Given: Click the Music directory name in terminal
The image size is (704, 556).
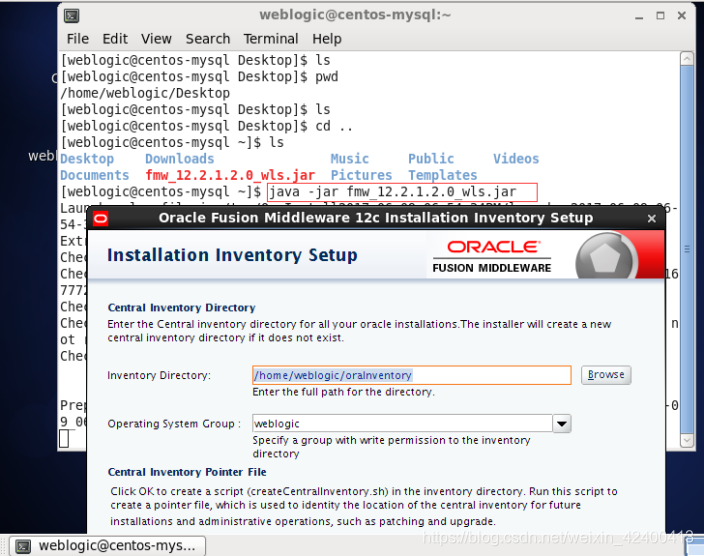Looking at the screenshot, I should (350, 159).
